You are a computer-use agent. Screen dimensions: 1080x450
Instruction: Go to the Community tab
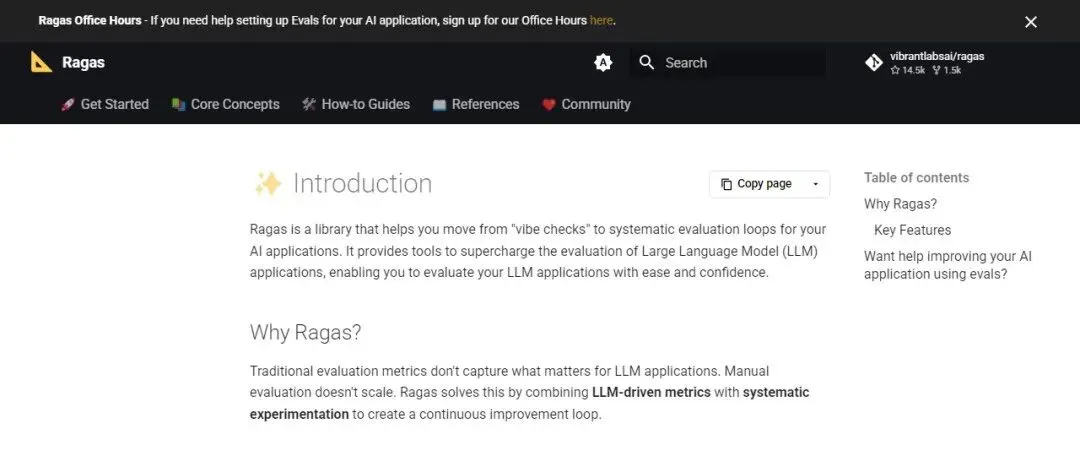(x=586, y=104)
